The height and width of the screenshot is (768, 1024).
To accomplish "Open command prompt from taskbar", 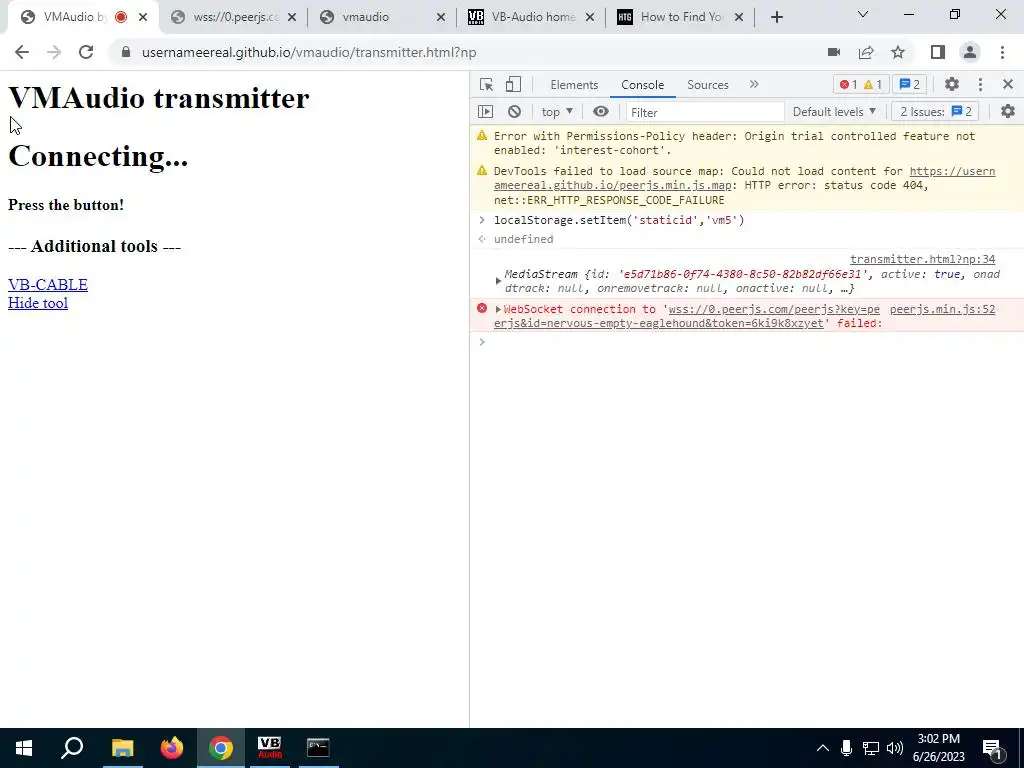I will coord(318,748).
